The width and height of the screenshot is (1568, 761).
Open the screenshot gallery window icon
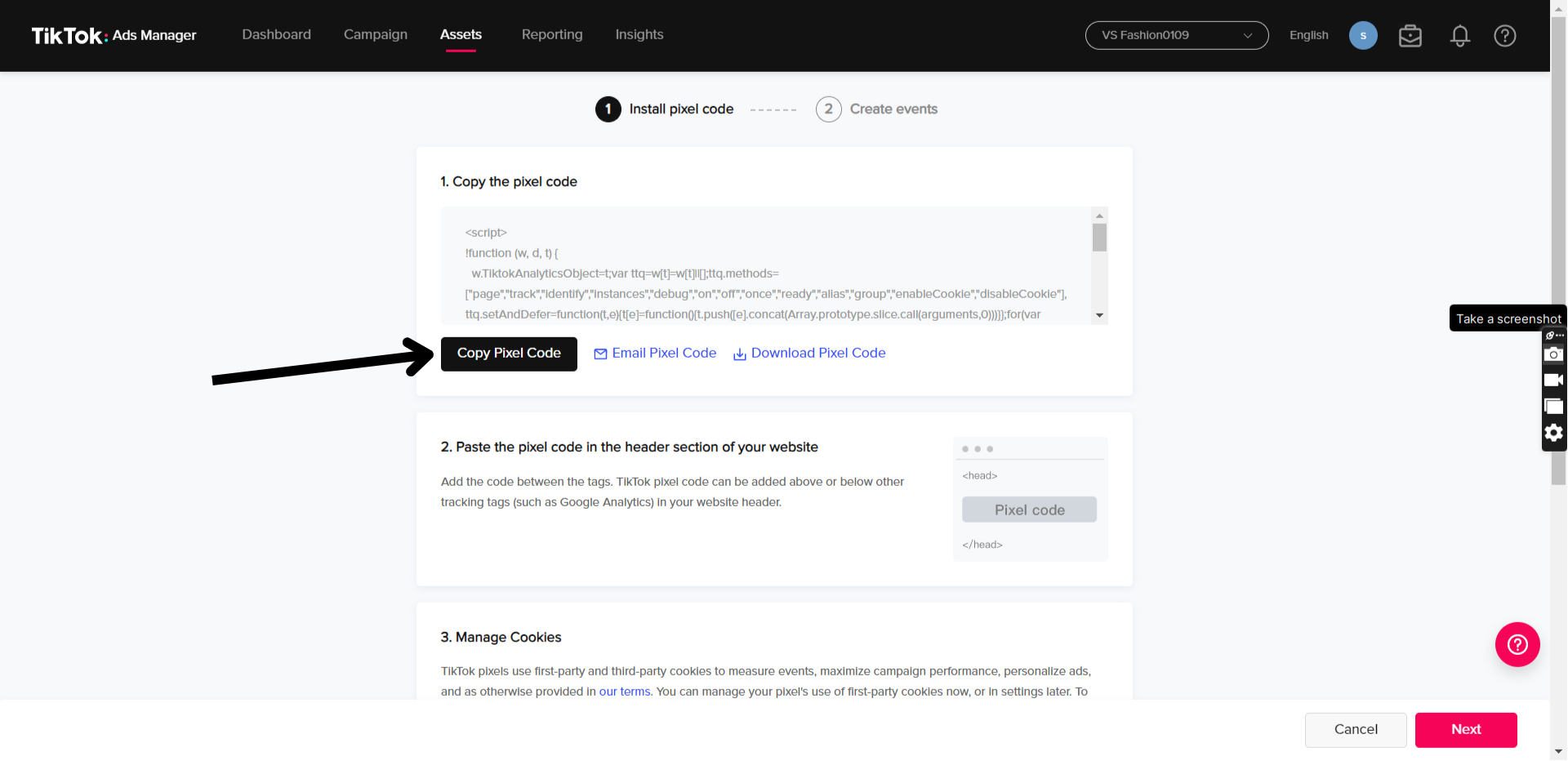point(1553,407)
